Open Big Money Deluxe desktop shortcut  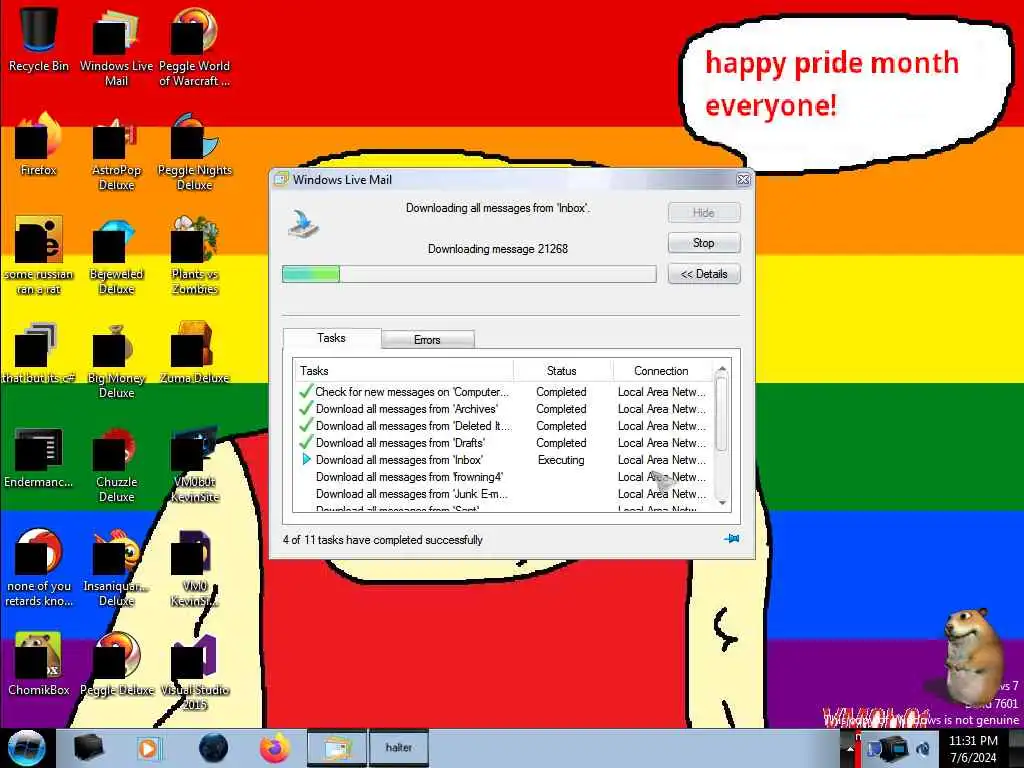pyautogui.click(x=116, y=360)
